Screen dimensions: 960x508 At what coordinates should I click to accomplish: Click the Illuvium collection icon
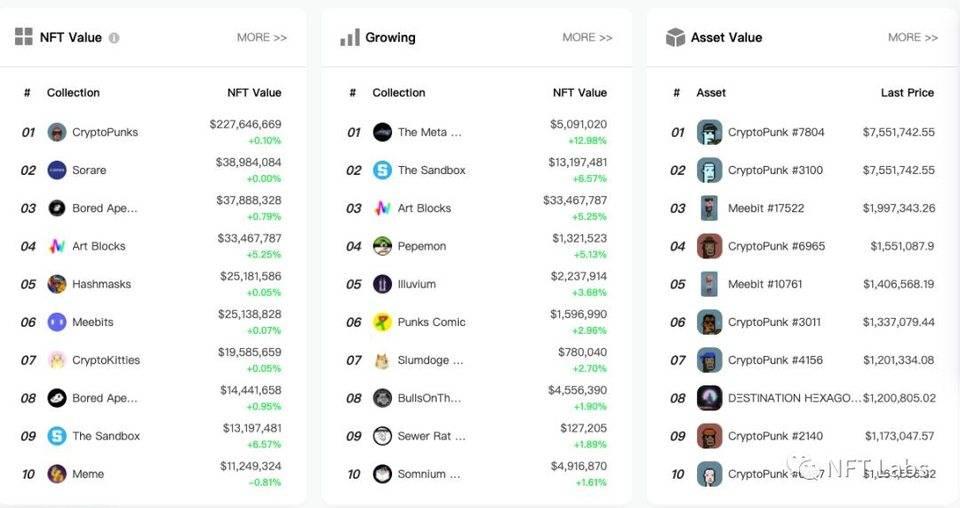(x=382, y=284)
